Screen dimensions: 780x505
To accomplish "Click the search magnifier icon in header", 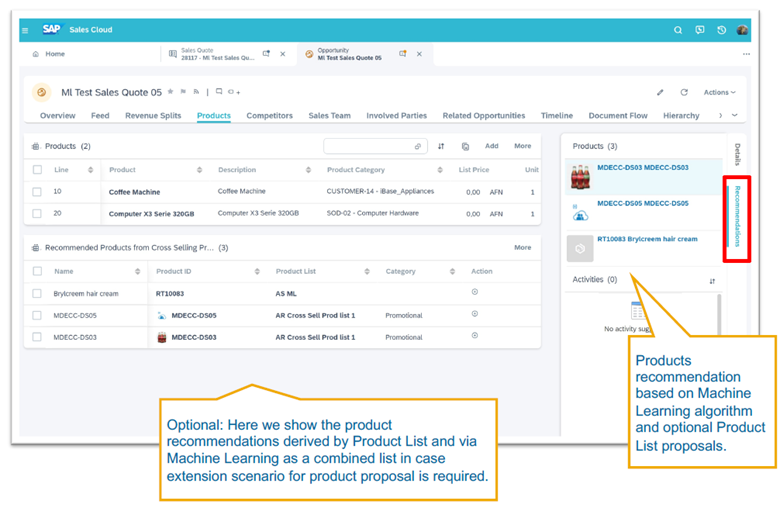I will [678, 30].
